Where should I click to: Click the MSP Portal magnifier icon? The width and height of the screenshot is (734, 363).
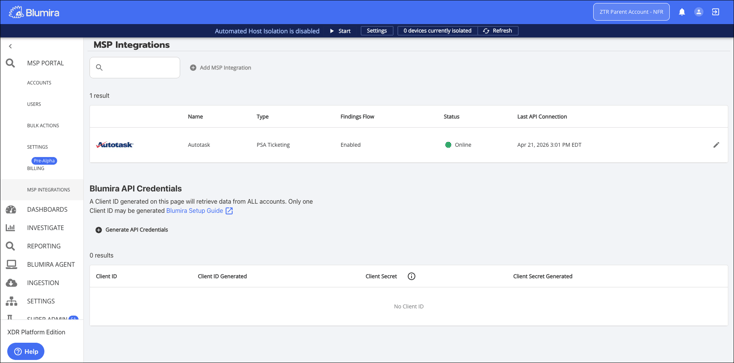10,63
